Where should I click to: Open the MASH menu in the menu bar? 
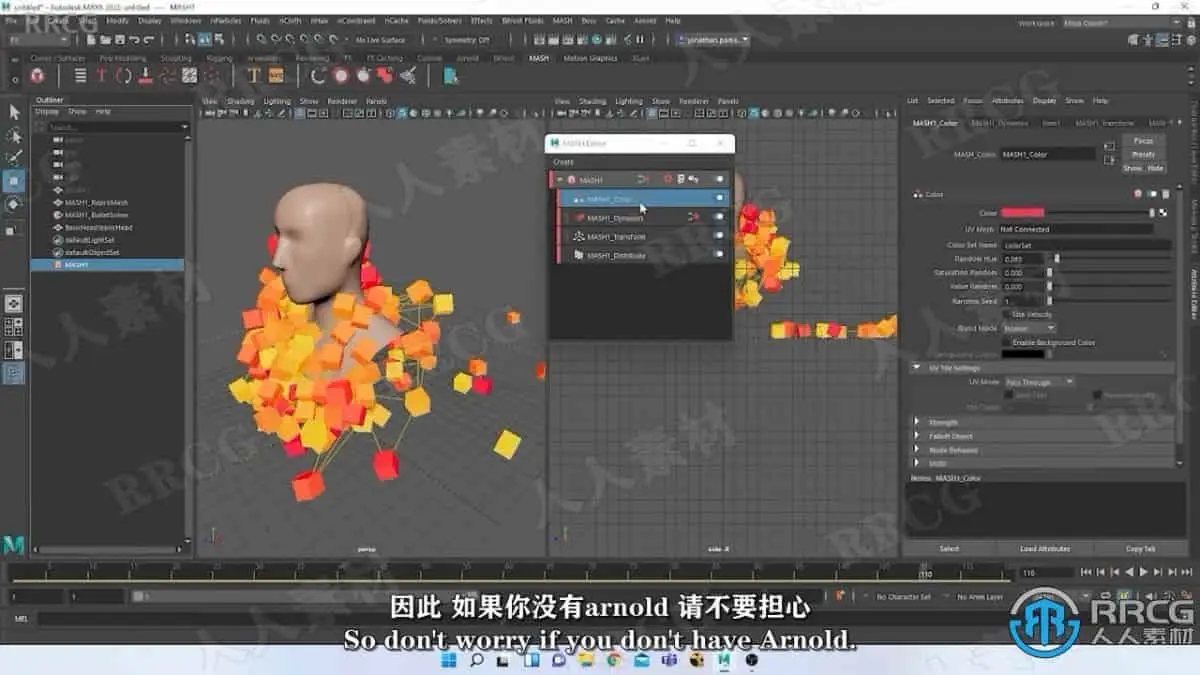coord(562,20)
